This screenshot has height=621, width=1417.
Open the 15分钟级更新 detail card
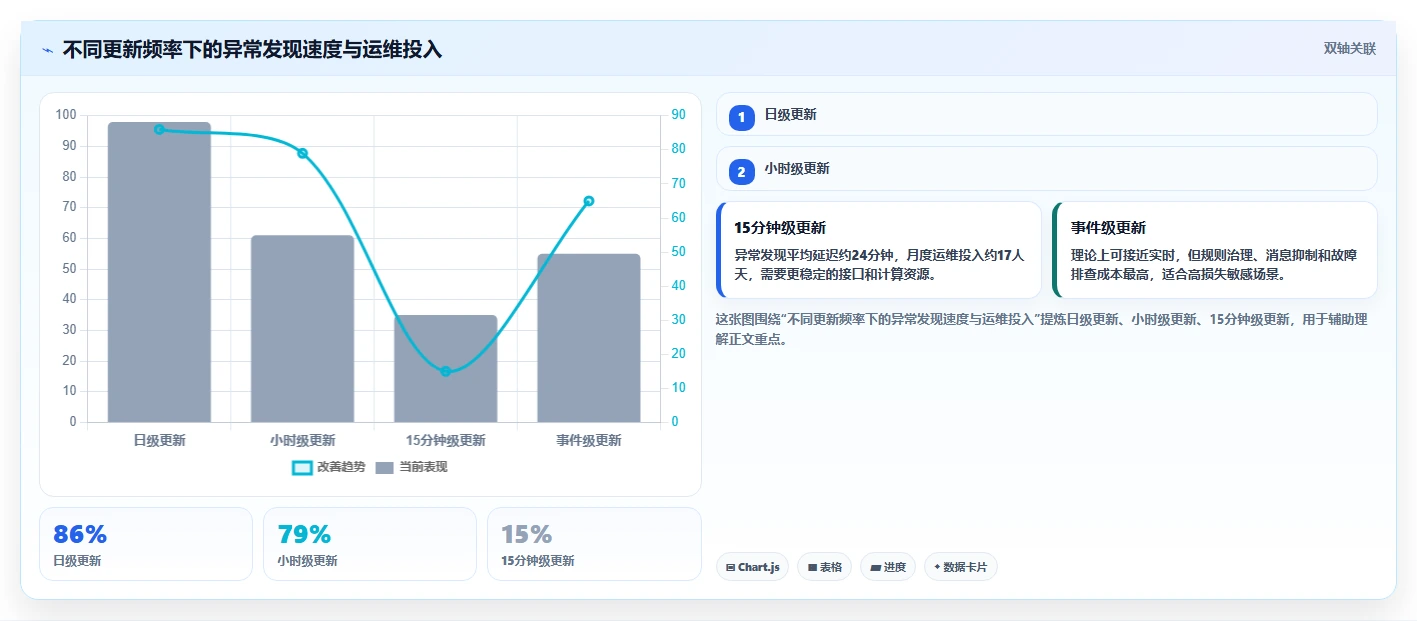(879, 250)
